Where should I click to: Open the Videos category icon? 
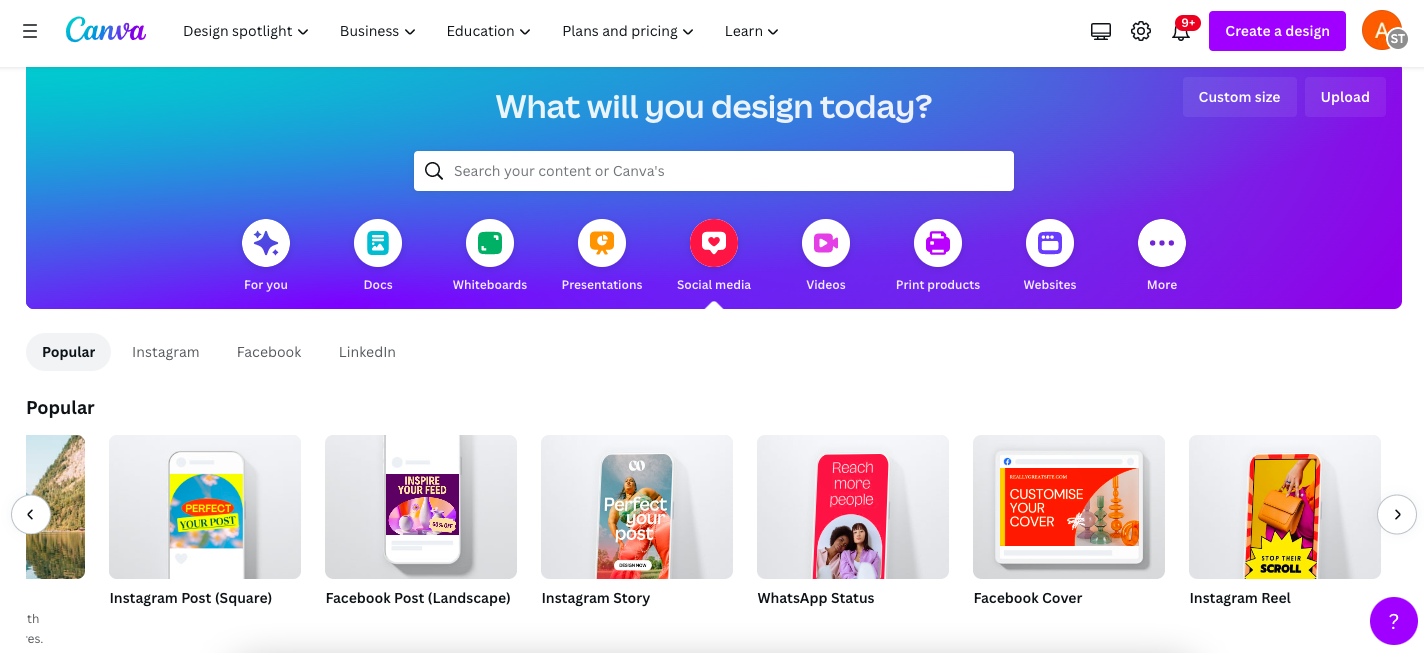(826, 243)
